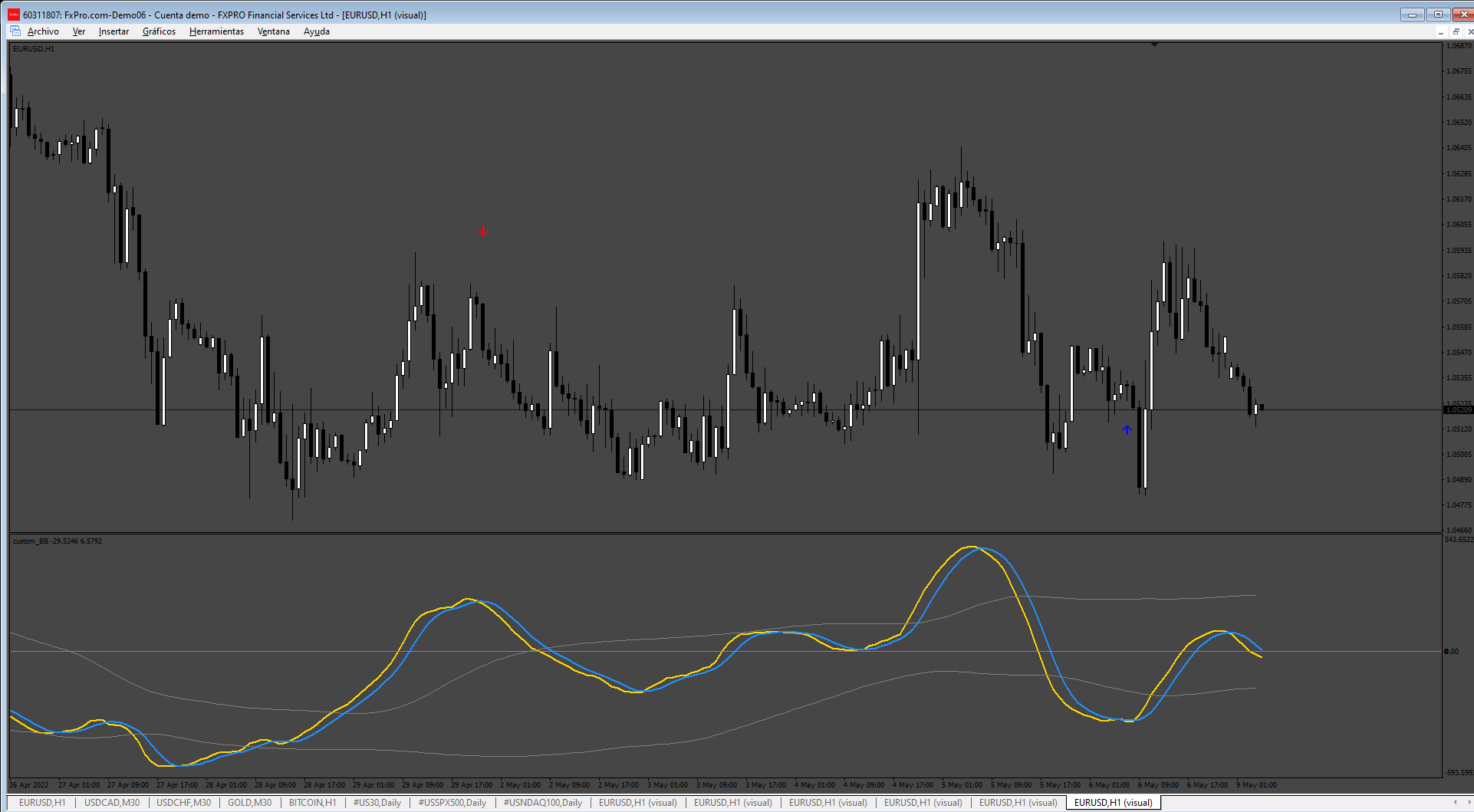The width and height of the screenshot is (1474, 812).
Task: Expand the Ayuda menu
Action: pyautogui.click(x=317, y=31)
